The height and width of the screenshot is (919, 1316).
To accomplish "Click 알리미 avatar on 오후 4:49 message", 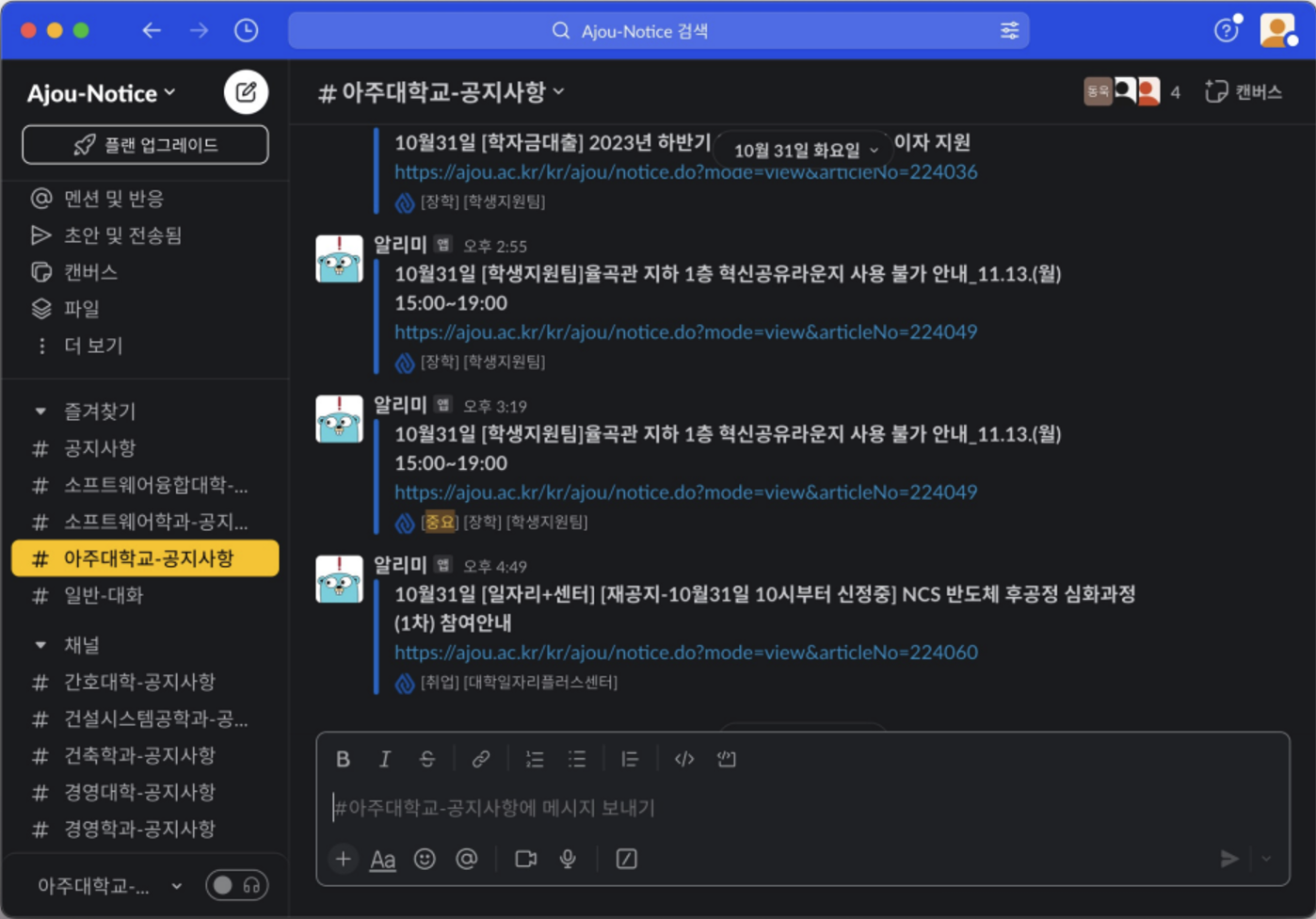I will click(339, 579).
